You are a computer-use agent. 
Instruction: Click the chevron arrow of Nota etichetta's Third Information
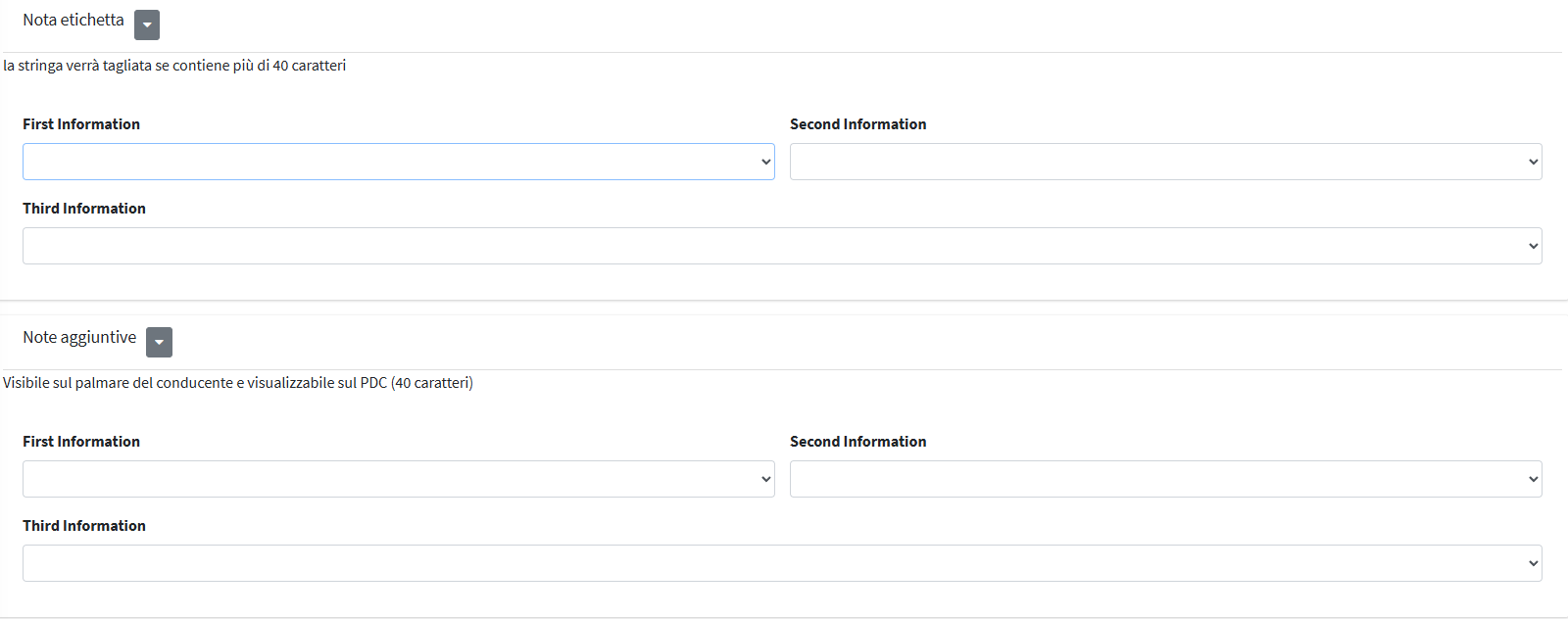coord(1533,246)
